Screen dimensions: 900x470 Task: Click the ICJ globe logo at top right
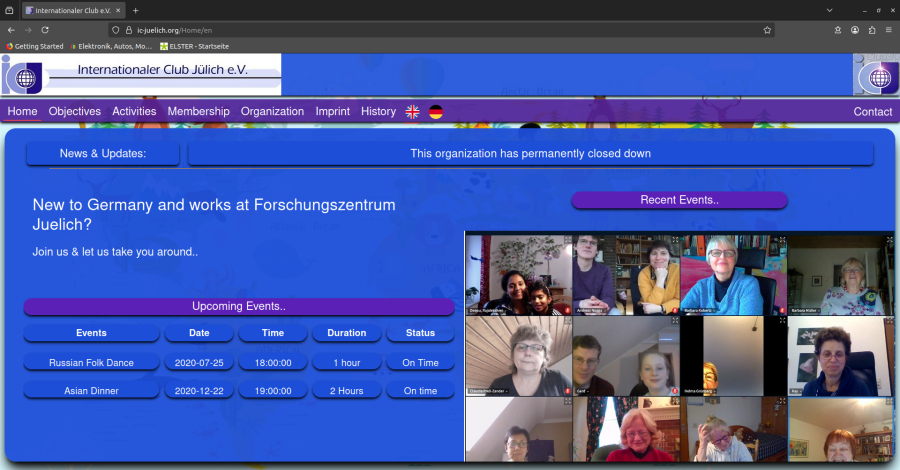877,75
